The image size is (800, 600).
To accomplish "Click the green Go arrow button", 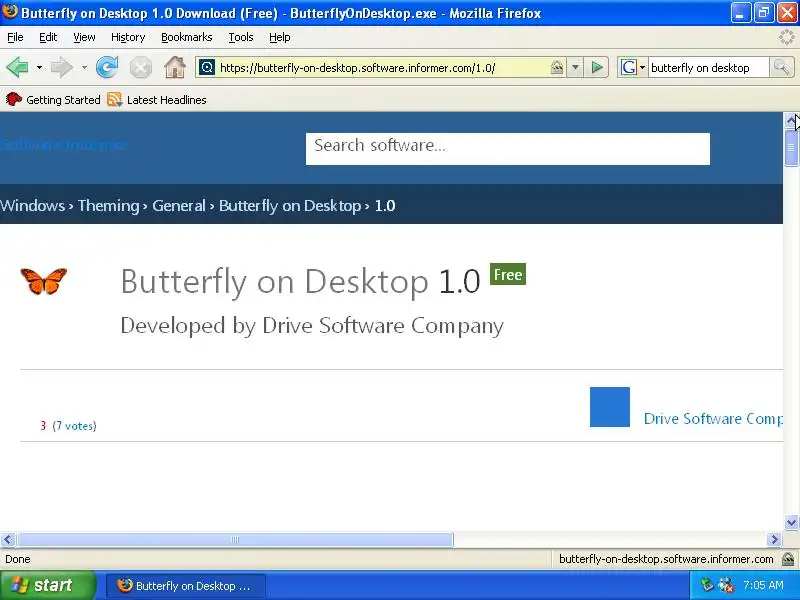I will coord(596,67).
